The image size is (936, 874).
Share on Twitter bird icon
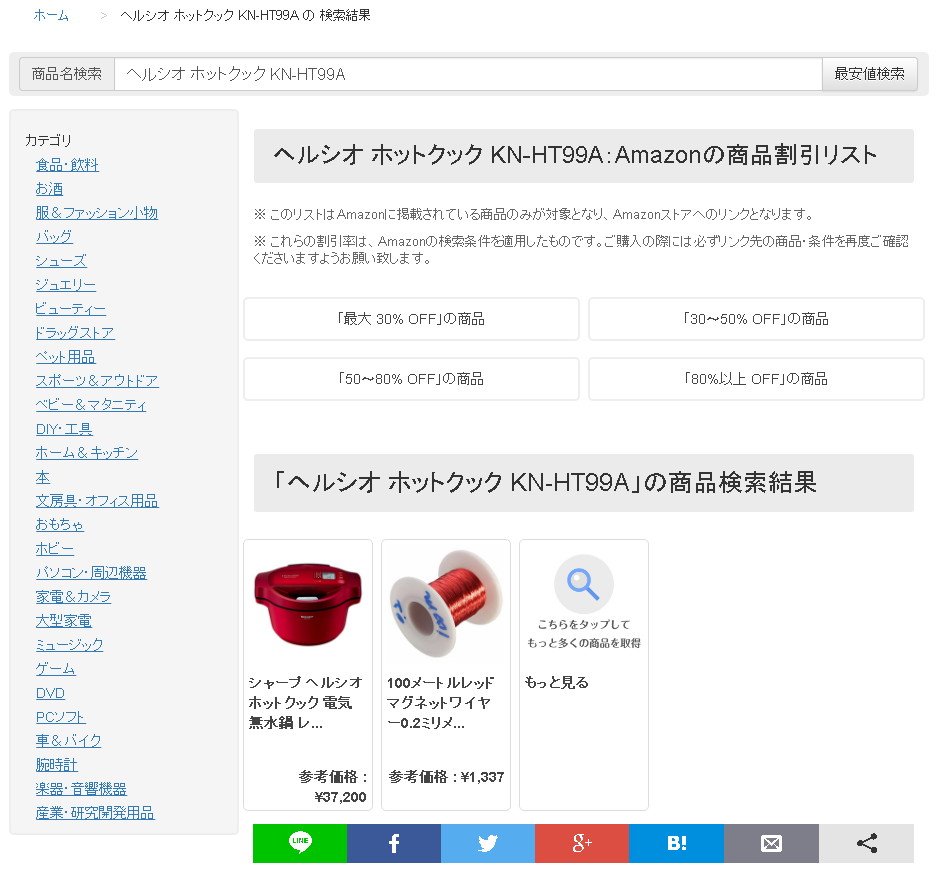[x=488, y=843]
